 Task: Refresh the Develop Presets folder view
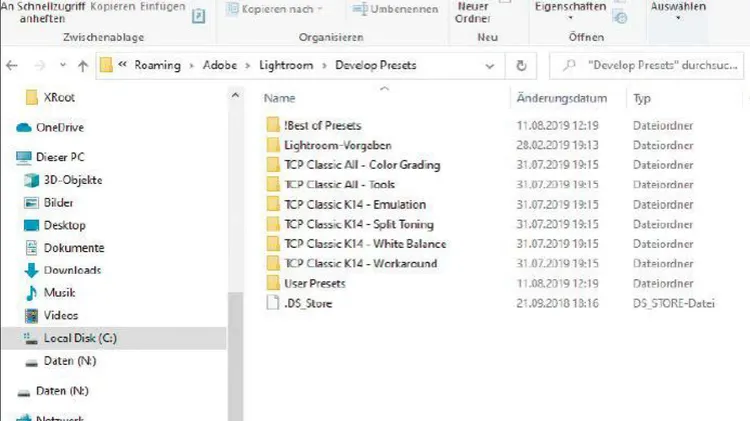[x=521, y=66]
